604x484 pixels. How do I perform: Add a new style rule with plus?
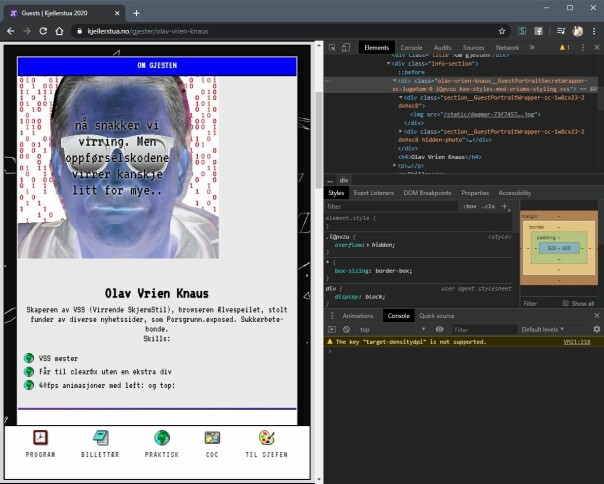[505, 207]
